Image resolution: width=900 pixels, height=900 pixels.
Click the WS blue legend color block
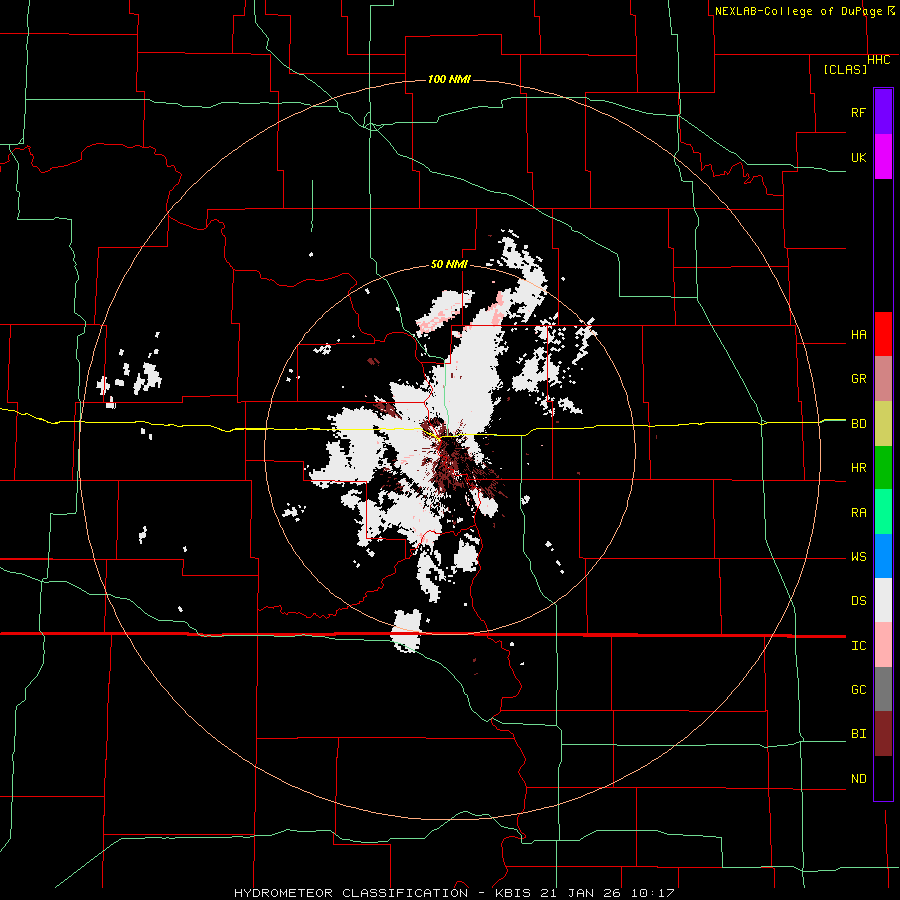883,556
